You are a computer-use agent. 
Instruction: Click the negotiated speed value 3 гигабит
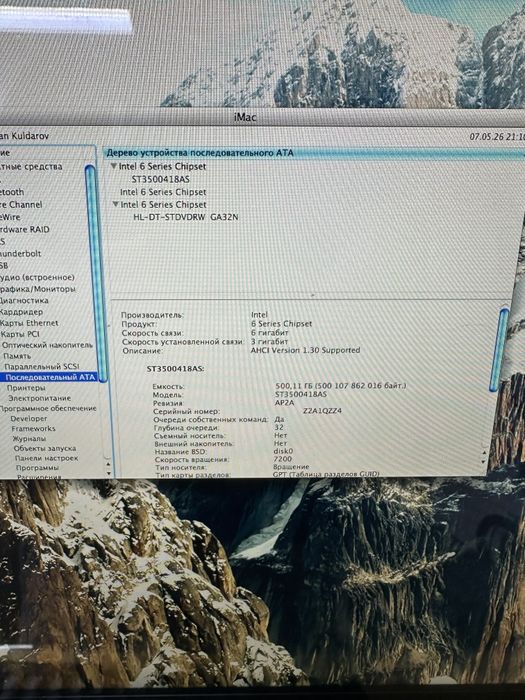pos(270,342)
